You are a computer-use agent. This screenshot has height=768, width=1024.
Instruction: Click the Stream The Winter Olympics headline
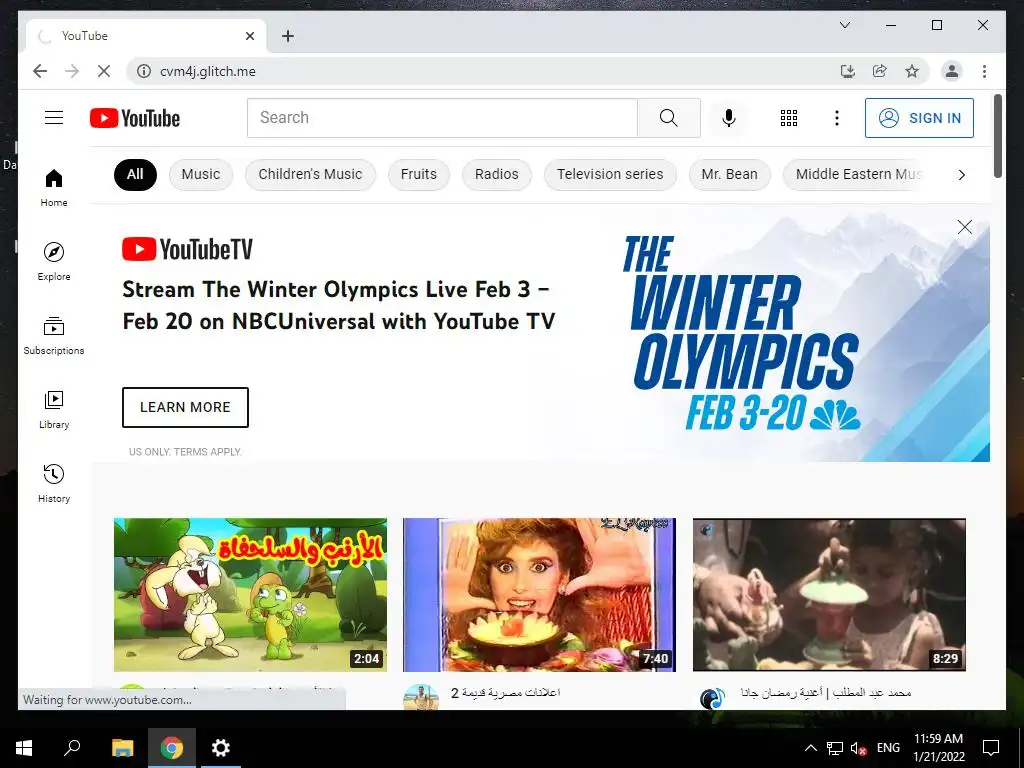(x=339, y=305)
